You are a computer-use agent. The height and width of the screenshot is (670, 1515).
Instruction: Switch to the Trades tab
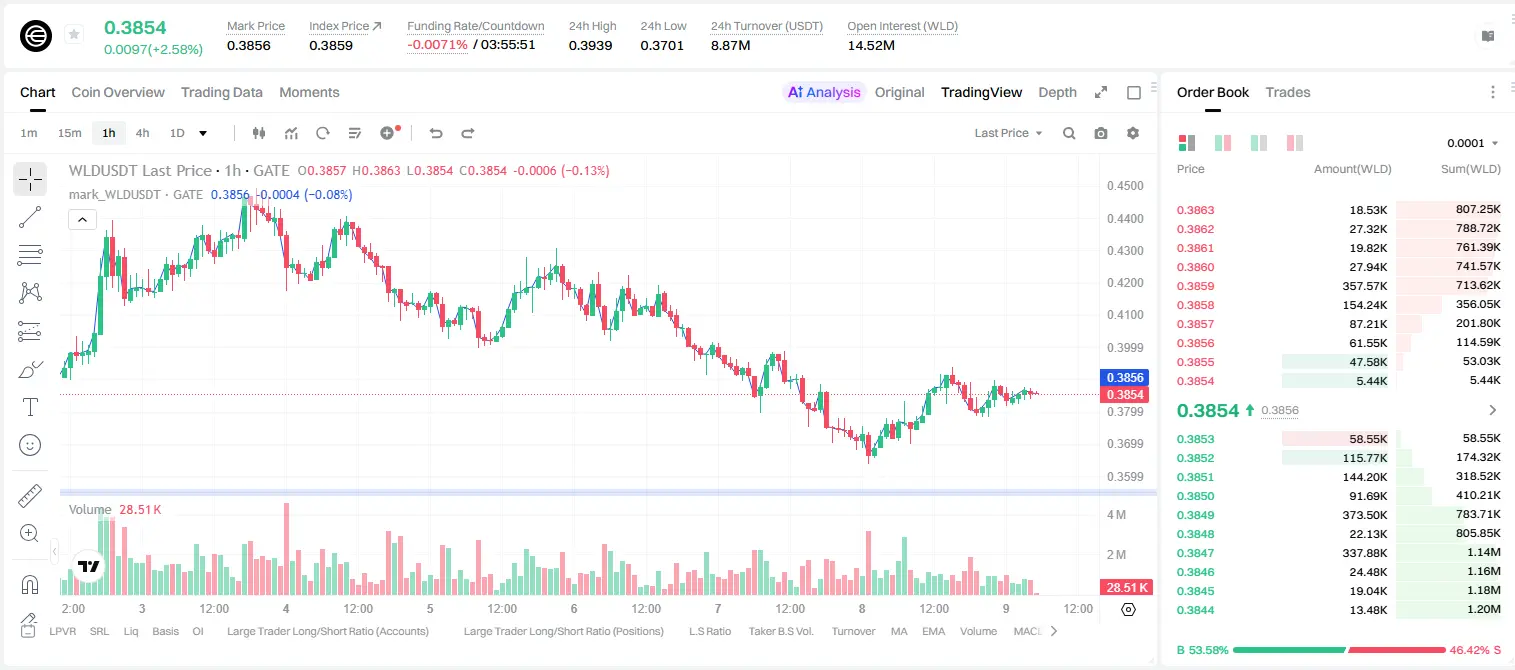(x=1288, y=92)
